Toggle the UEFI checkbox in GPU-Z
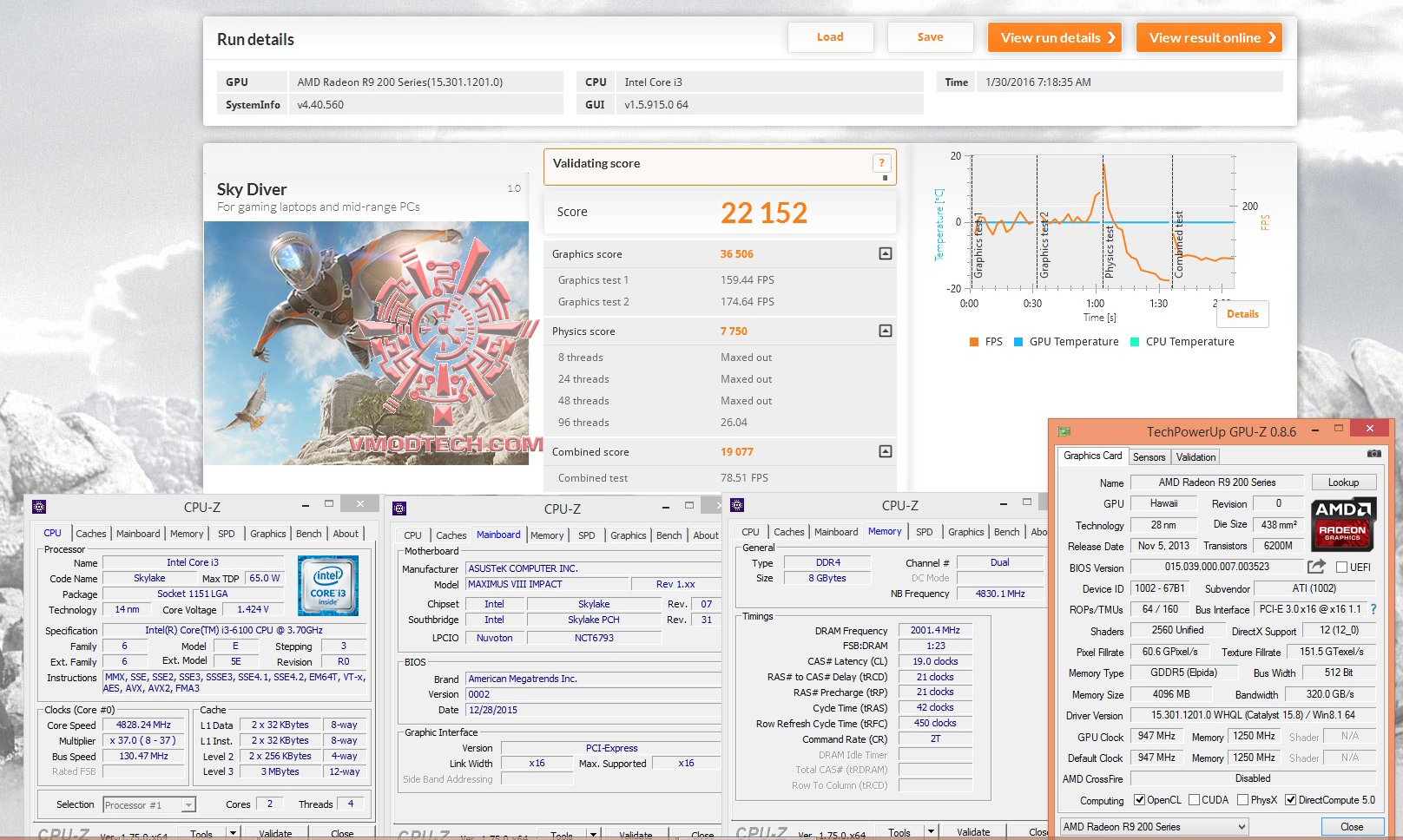Viewport: 1403px width, 840px height. click(x=1341, y=568)
